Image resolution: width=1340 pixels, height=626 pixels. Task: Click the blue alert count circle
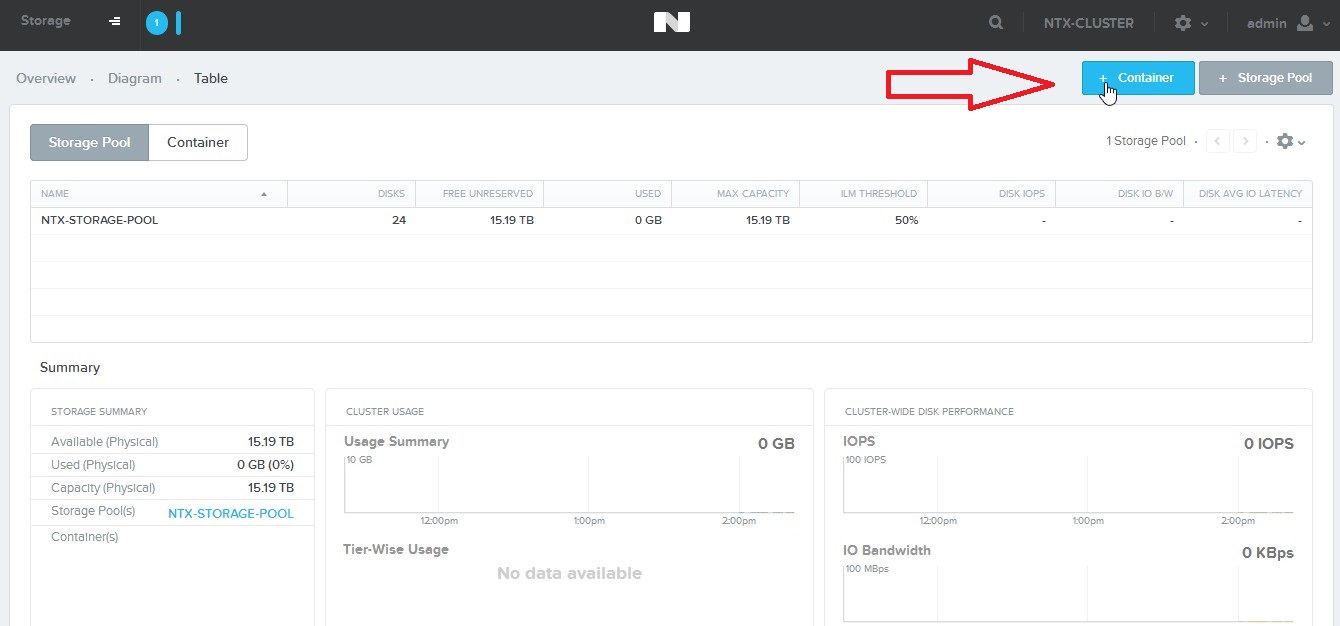[156, 23]
